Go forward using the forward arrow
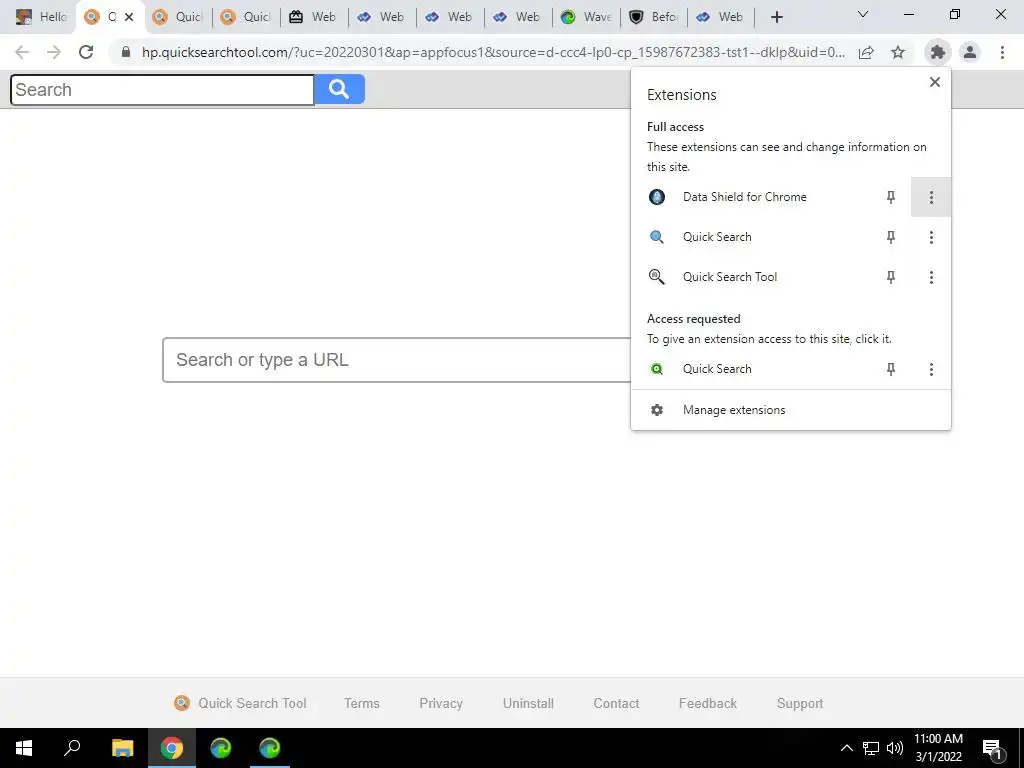Screen dimensions: 1024x768 pyautogui.click(x=54, y=52)
